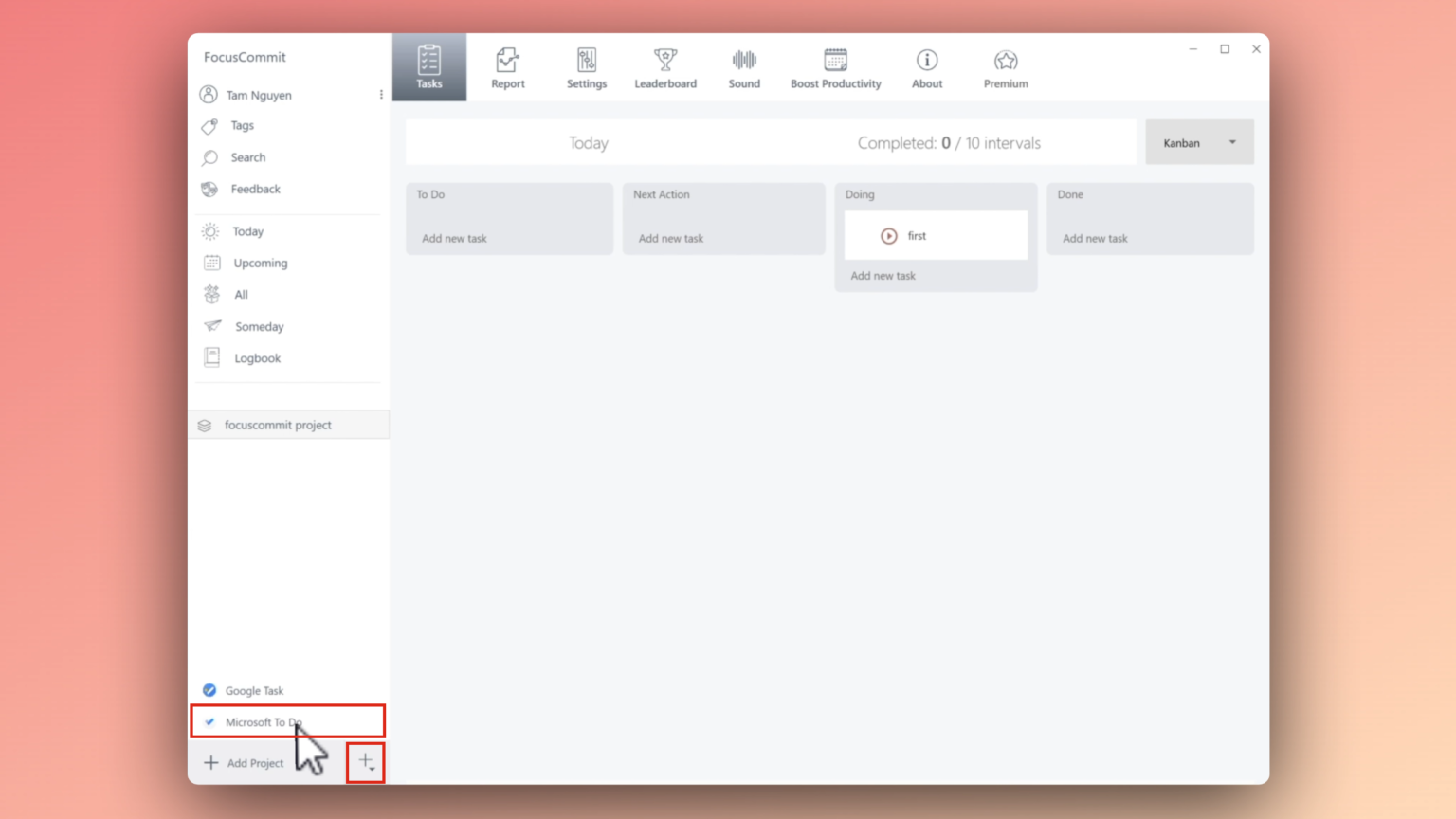
Task: Click the To Do column header
Action: (x=430, y=194)
